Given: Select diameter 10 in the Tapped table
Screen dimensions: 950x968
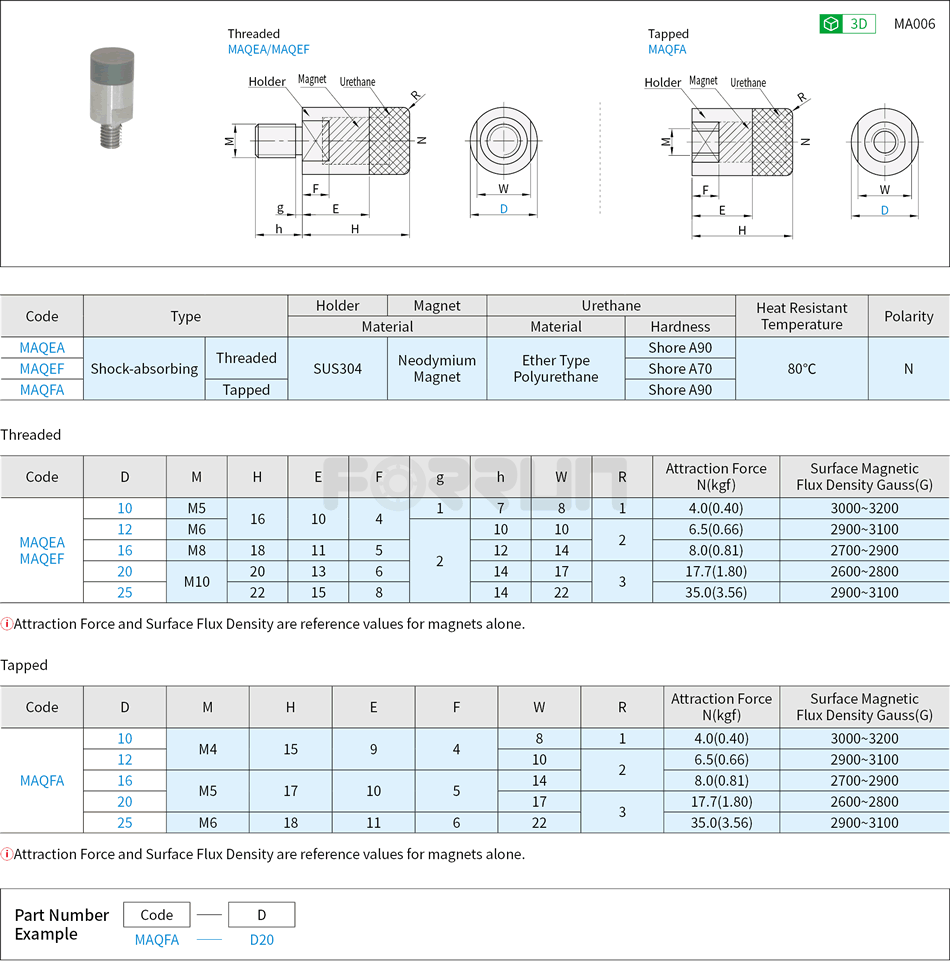Looking at the screenshot, I should coord(125,738).
